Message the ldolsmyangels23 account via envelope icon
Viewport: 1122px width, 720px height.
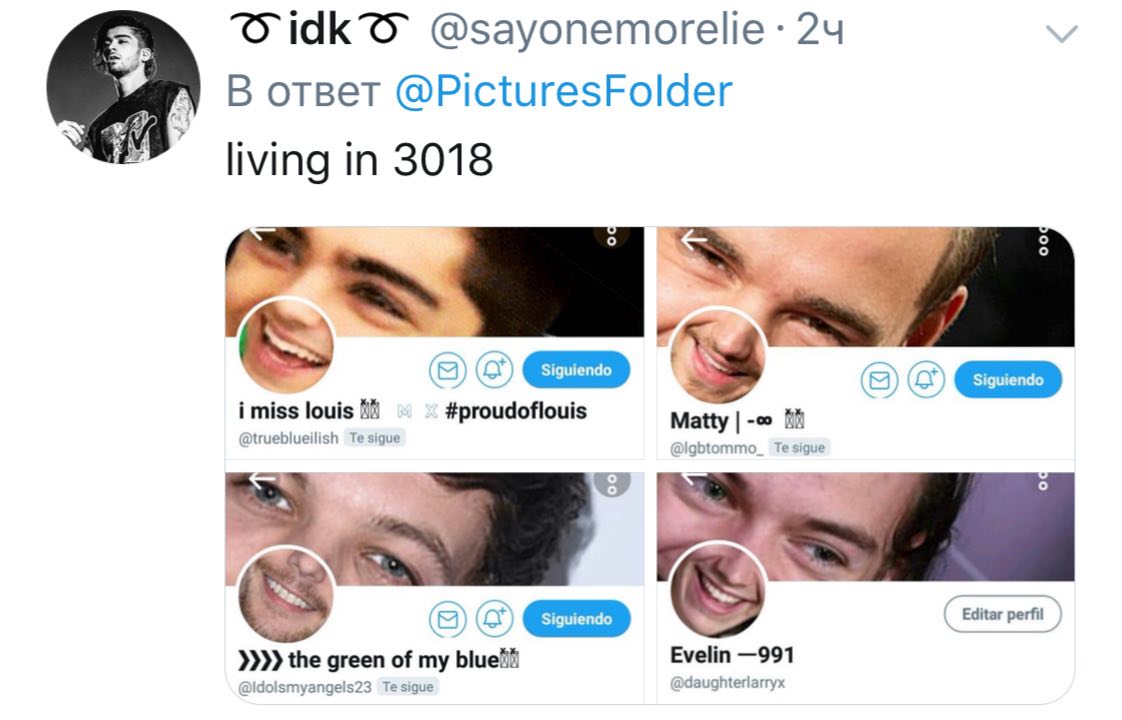pyautogui.click(x=448, y=619)
